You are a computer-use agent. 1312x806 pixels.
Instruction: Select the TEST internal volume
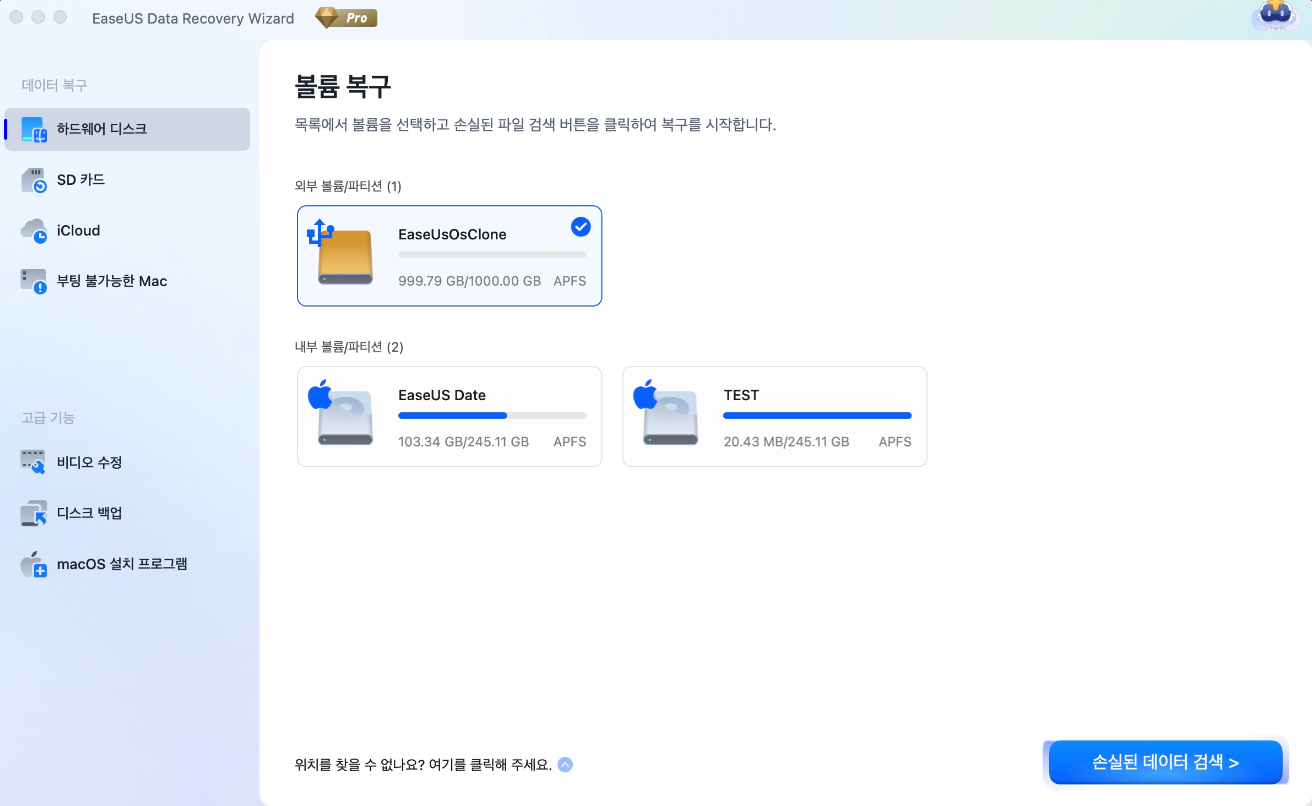coord(774,416)
